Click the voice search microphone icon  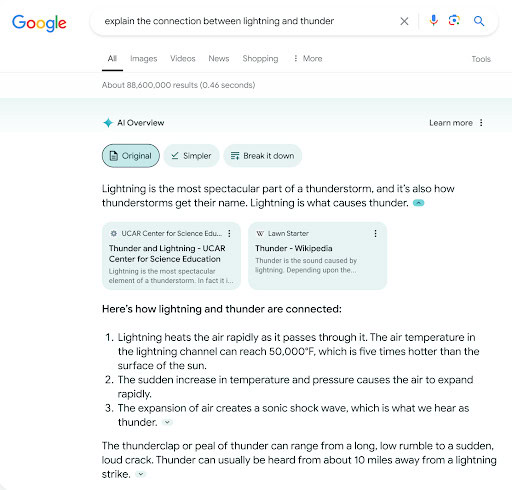[x=433, y=21]
